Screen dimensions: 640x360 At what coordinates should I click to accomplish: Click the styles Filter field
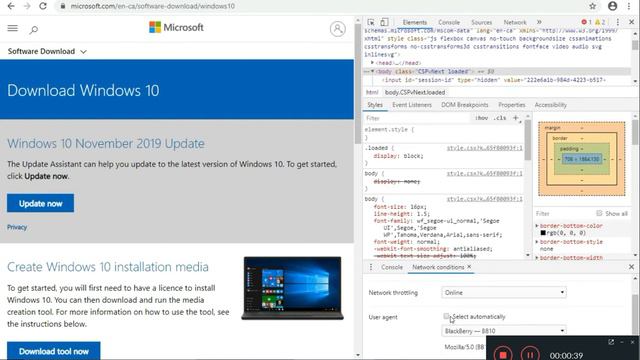[x=417, y=118]
